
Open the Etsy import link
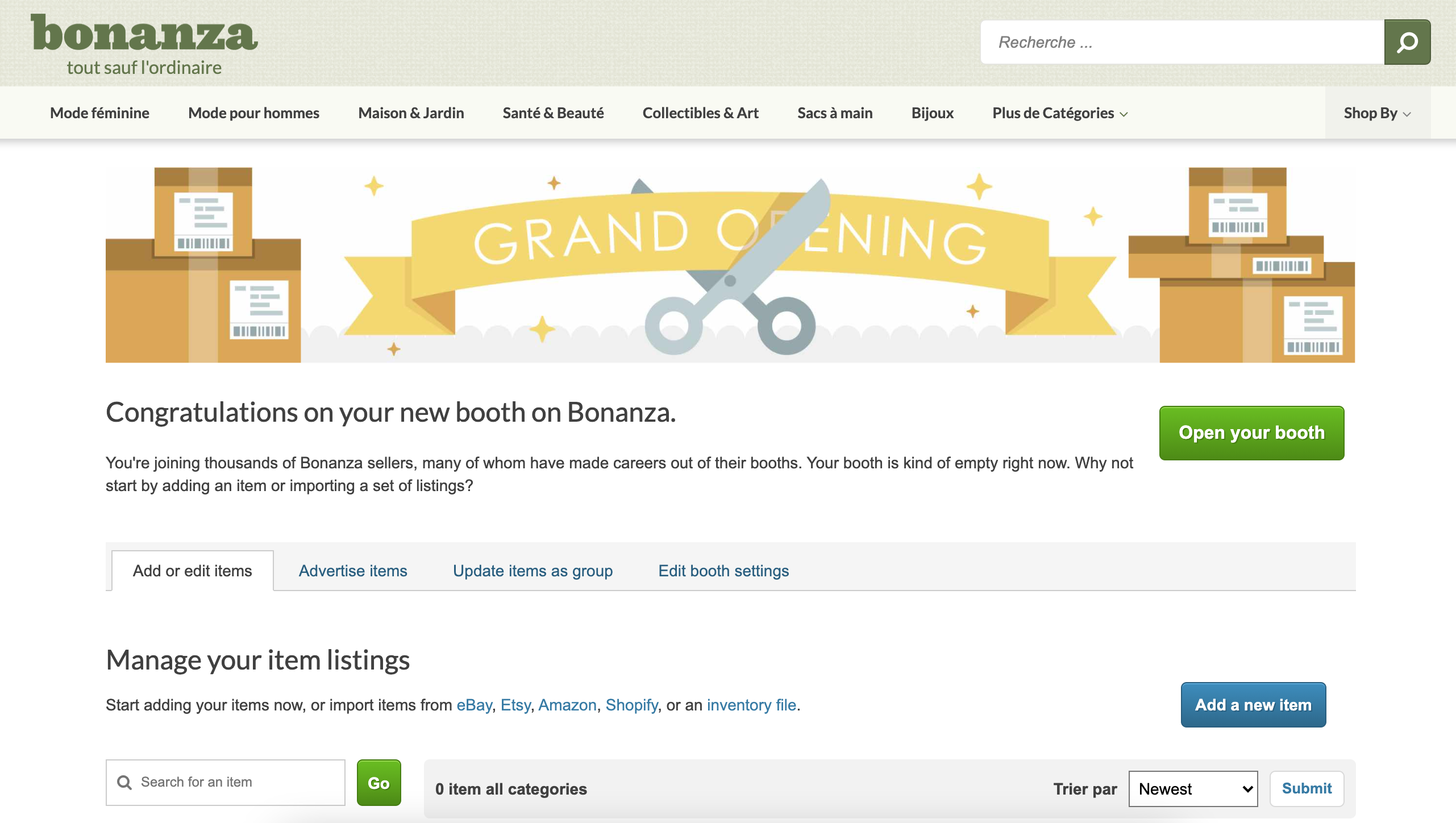515,705
